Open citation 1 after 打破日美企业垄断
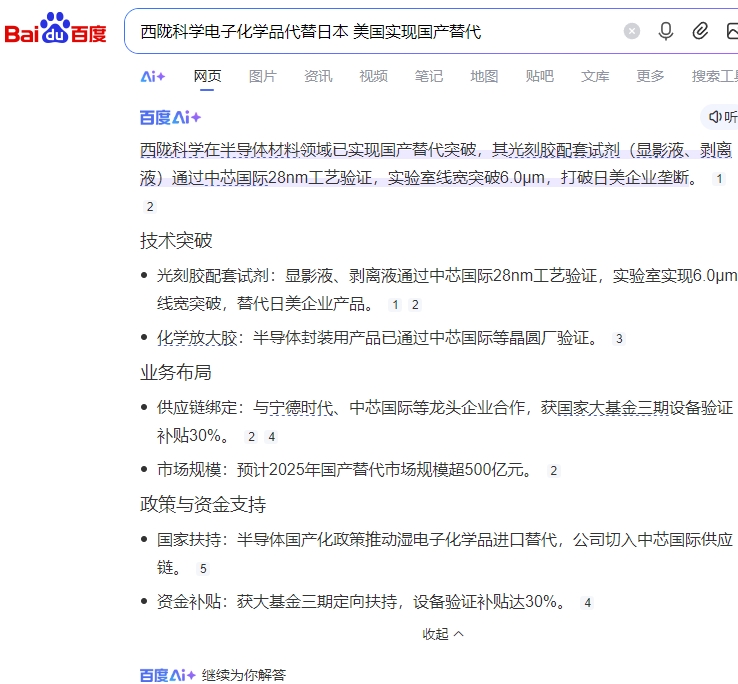This screenshot has width=738, height=684. pyautogui.click(x=719, y=179)
